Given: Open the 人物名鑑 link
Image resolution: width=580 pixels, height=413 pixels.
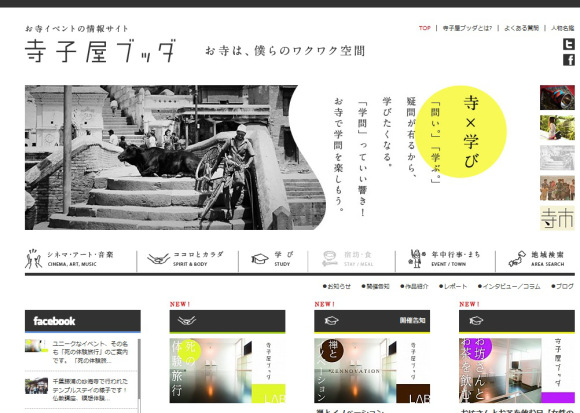Looking at the screenshot, I should tap(563, 28).
